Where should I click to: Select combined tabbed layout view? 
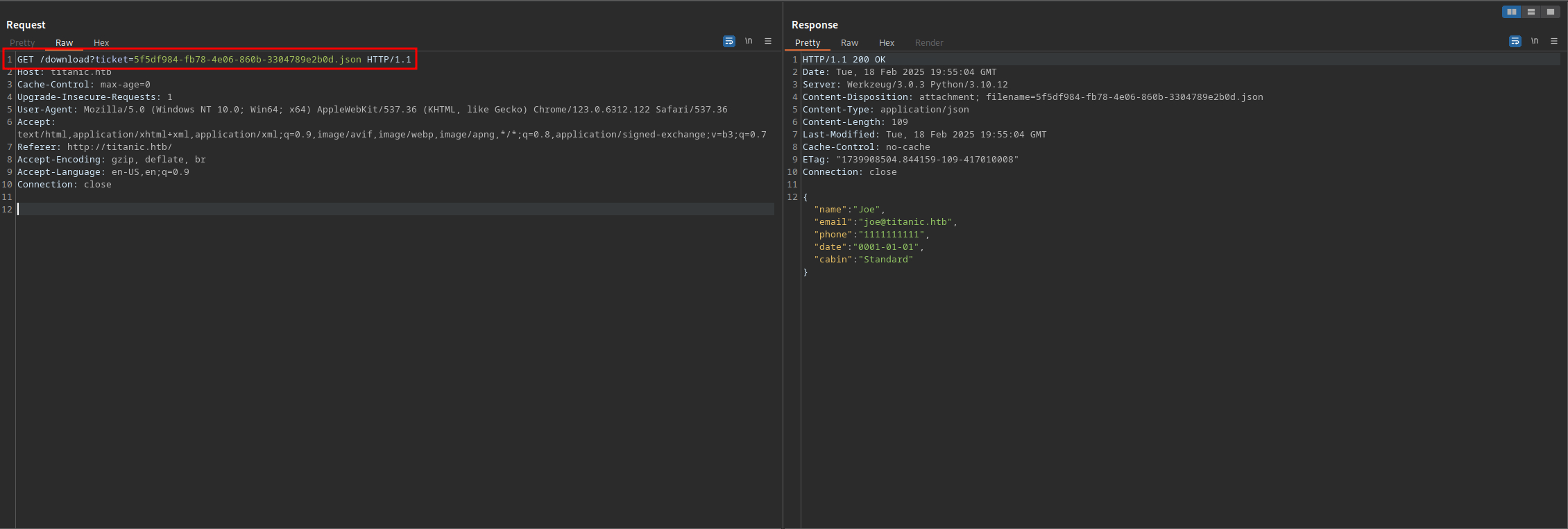(1551, 12)
